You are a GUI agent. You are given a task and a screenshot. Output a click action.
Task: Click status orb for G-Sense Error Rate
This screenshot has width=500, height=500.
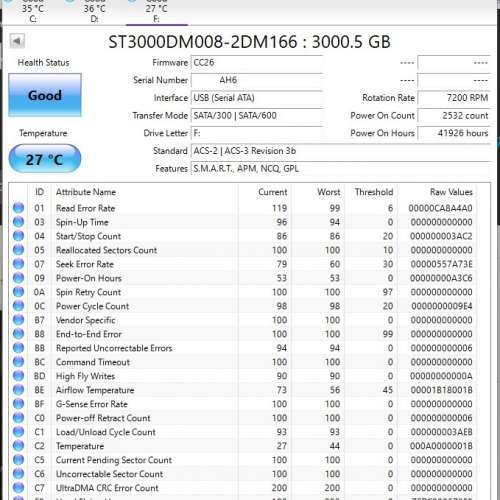pos(19,404)
